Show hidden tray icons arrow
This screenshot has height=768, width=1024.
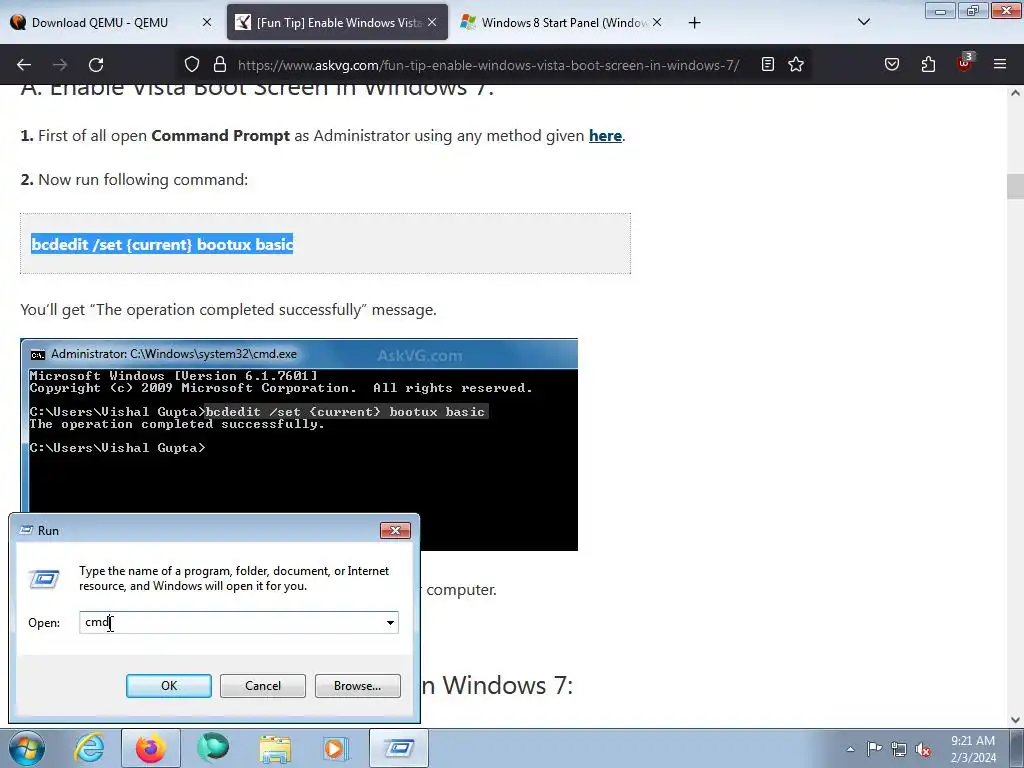click(x=850, y=749)
